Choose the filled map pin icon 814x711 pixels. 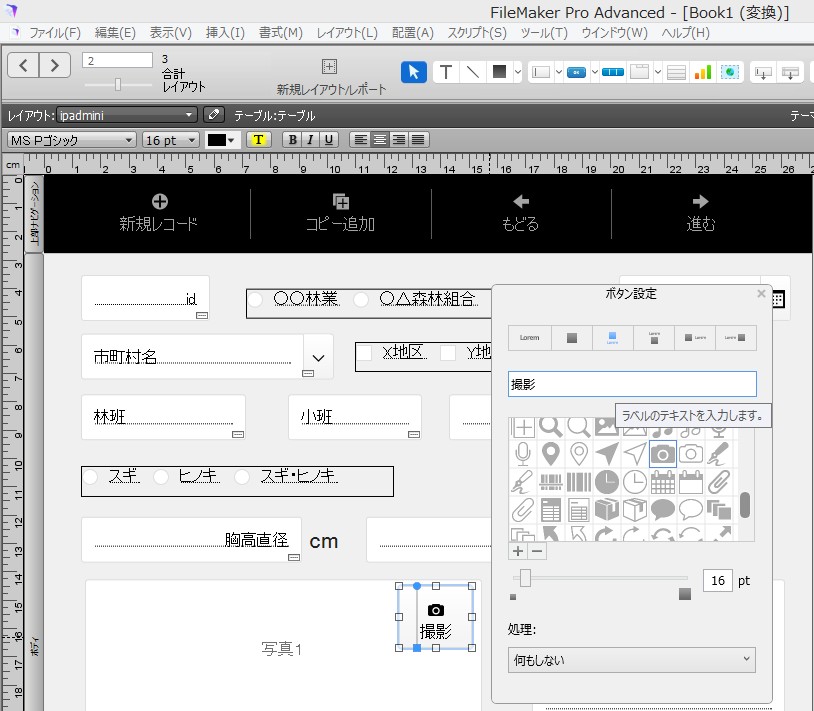(x=550, y=454)
